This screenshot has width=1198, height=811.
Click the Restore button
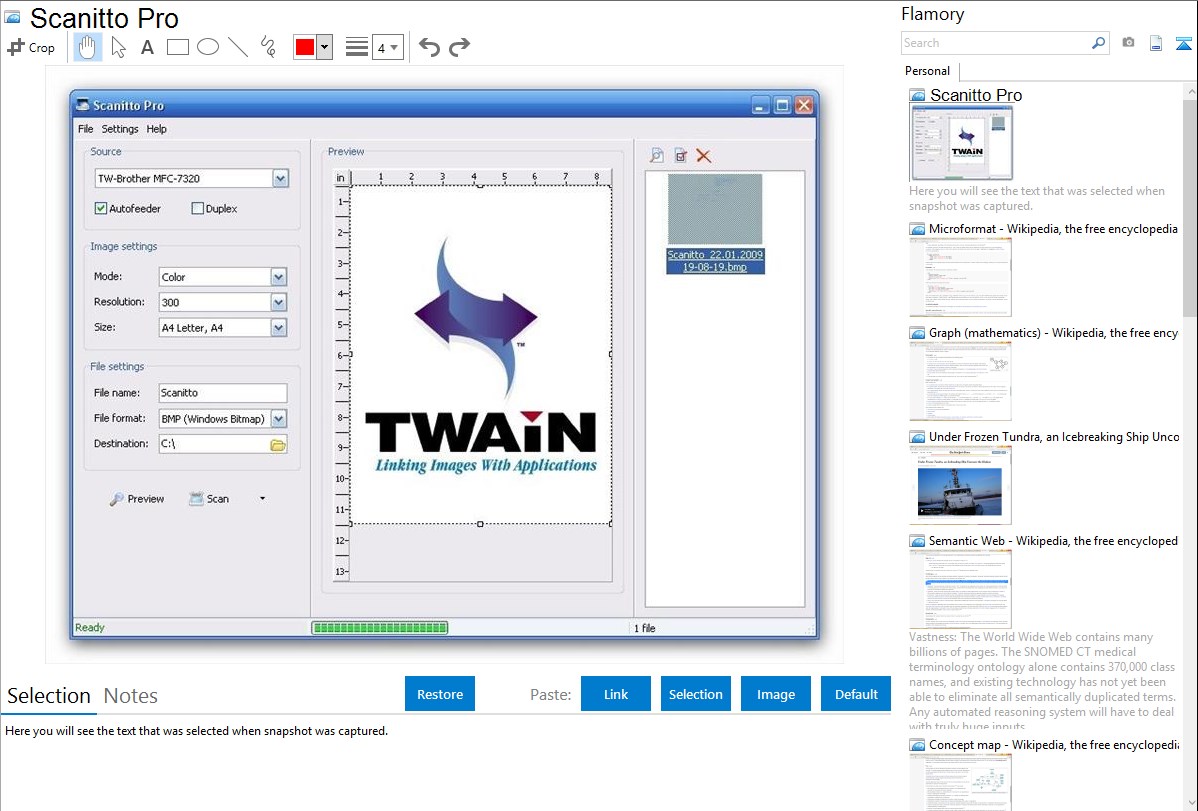tap(440, 693)
